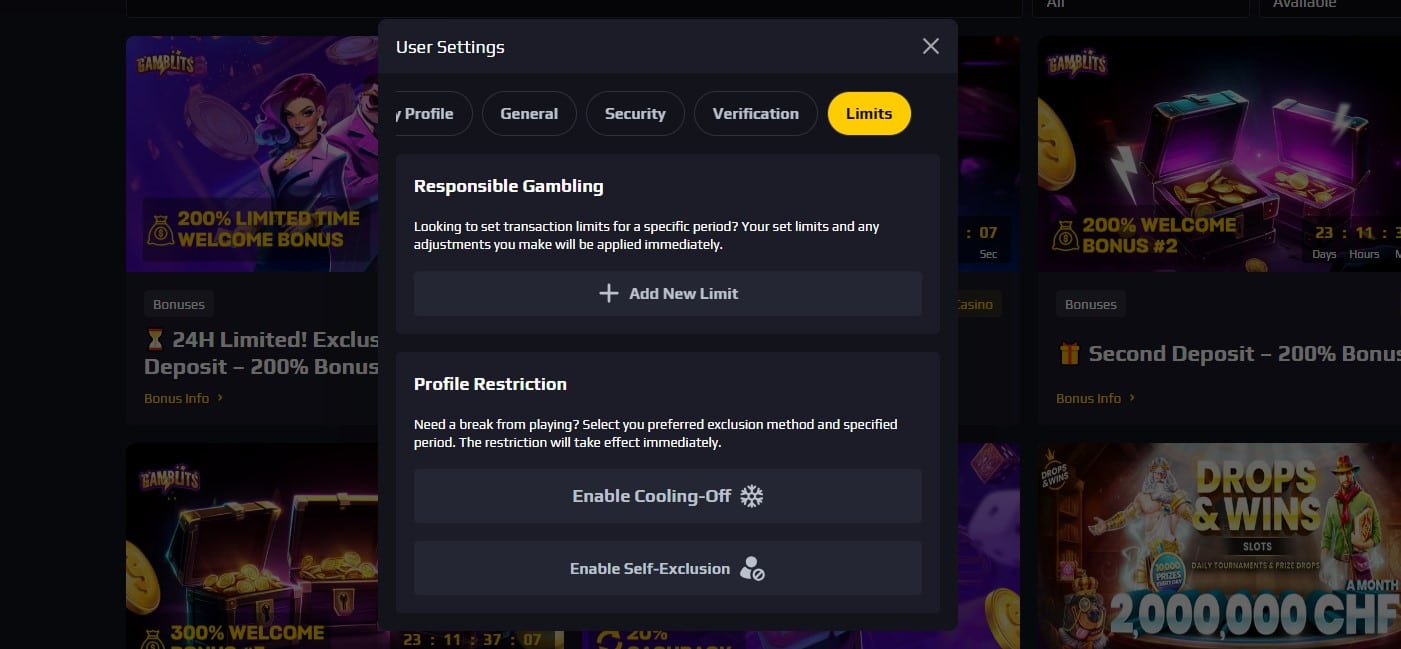Click the Bonuses tag under 24H Limited banner
Image resolution: width=1401 pixels, height=649 pixels.
pyautogui.click(x=179, y=304)
